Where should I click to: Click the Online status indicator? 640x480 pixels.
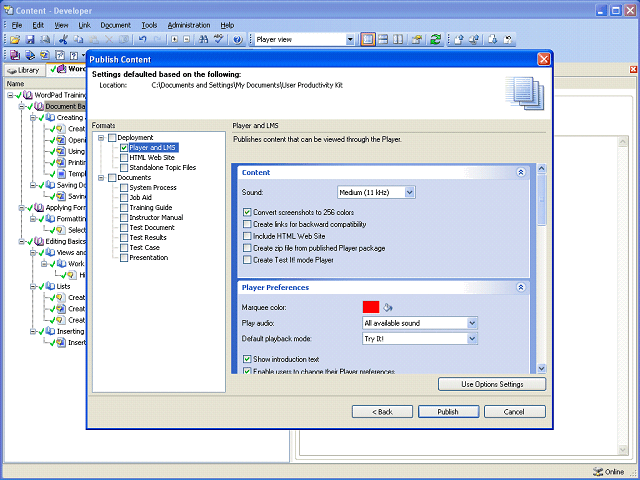point(609,472)
